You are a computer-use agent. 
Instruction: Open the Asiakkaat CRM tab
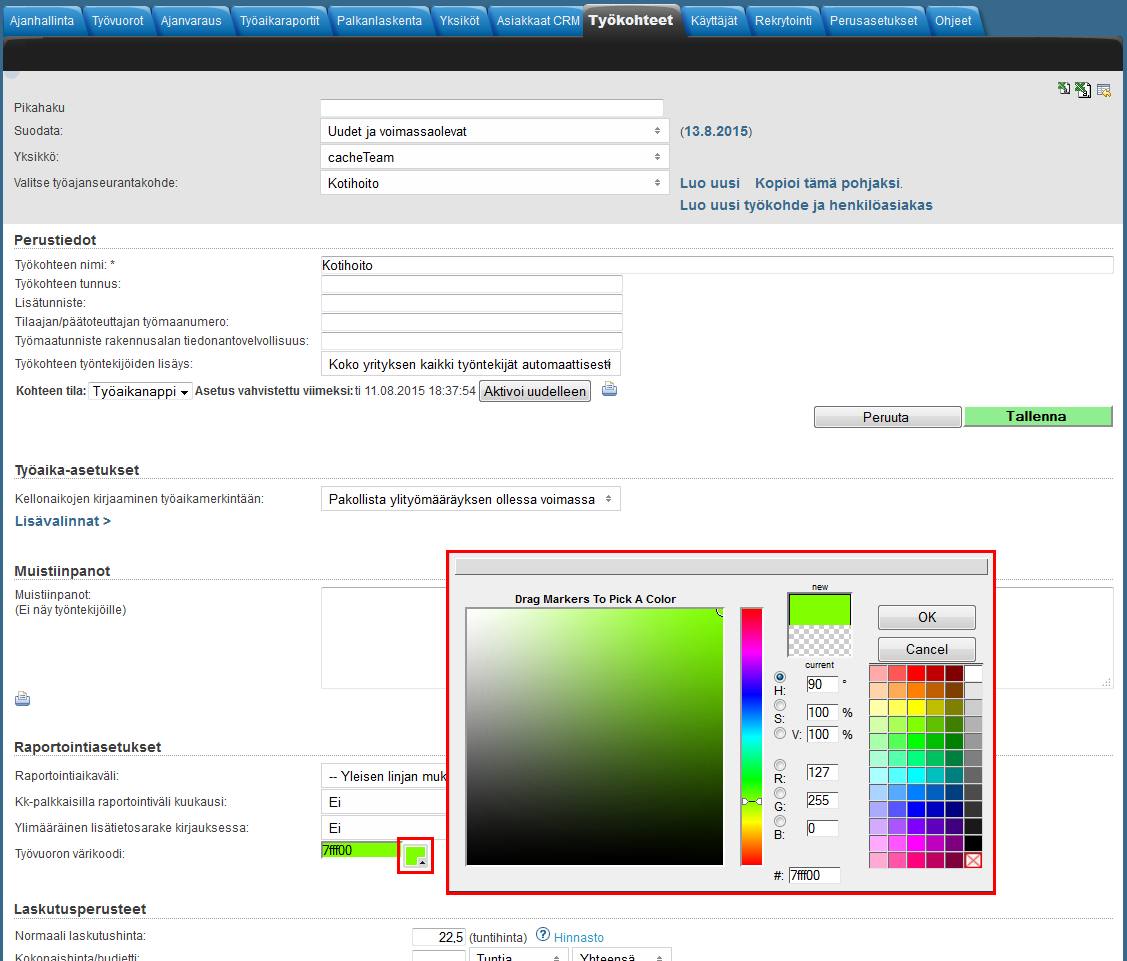coord(538,20)
